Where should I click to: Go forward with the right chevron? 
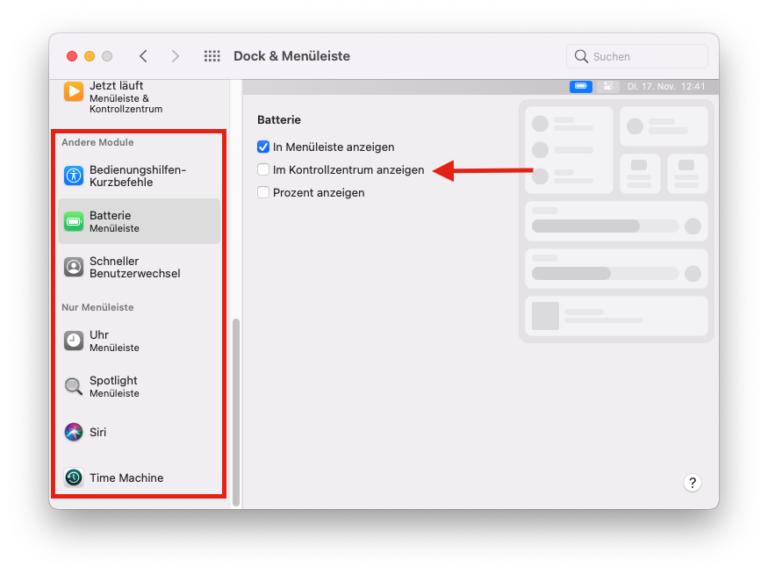coord(175,56)
